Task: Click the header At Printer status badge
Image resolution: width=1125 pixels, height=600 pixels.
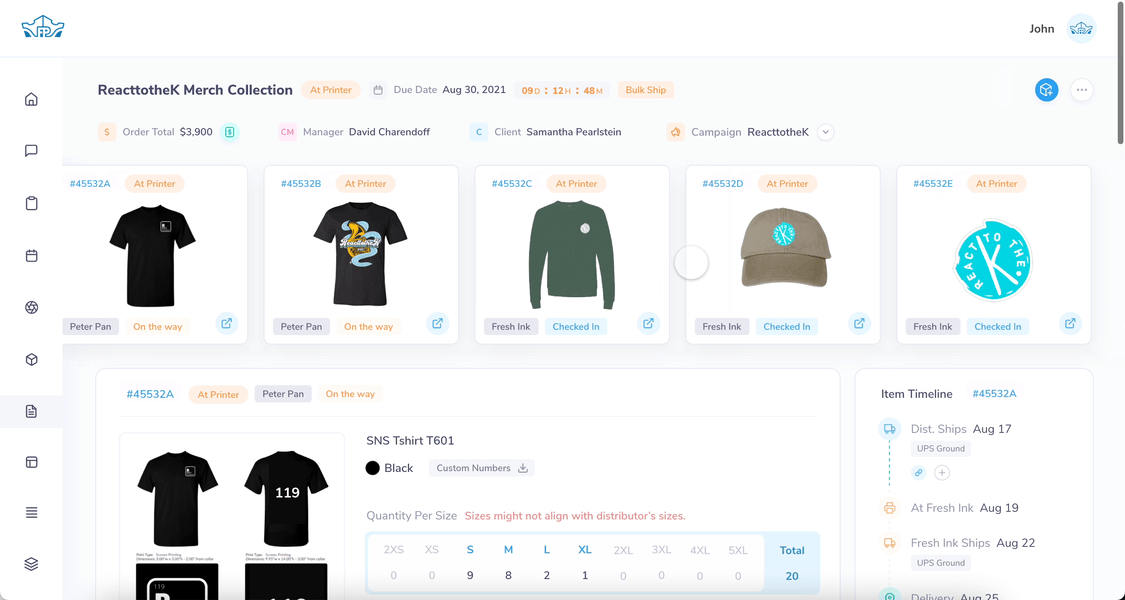Action: pos(331,90)
